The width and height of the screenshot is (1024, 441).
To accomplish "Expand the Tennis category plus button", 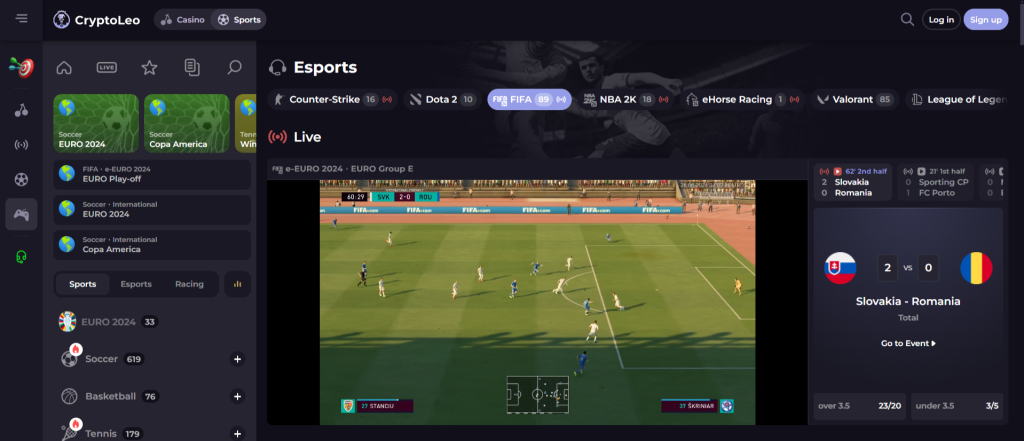I will click(x=238, y=434).
